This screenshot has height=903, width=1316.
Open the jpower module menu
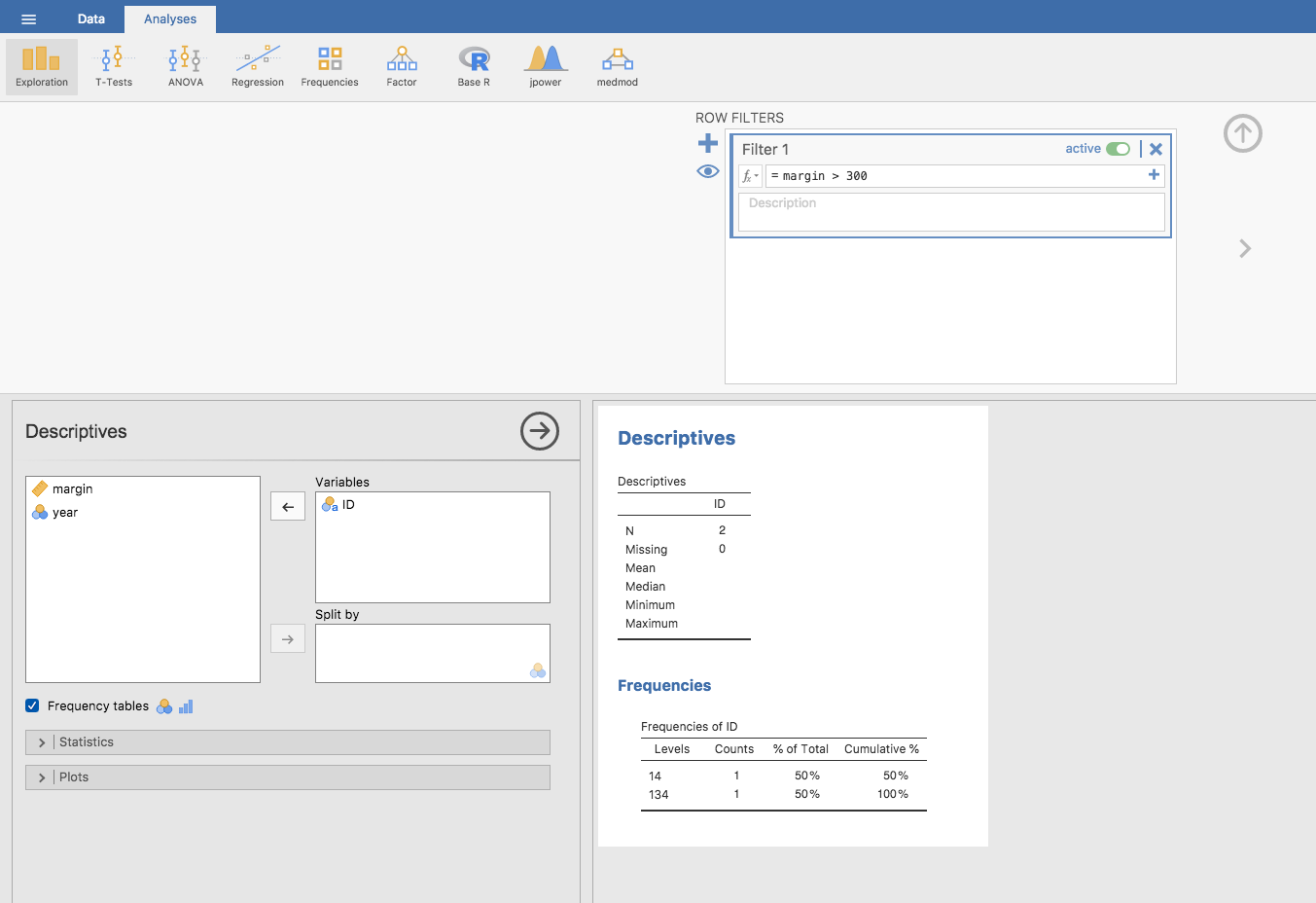click(546, 66)
